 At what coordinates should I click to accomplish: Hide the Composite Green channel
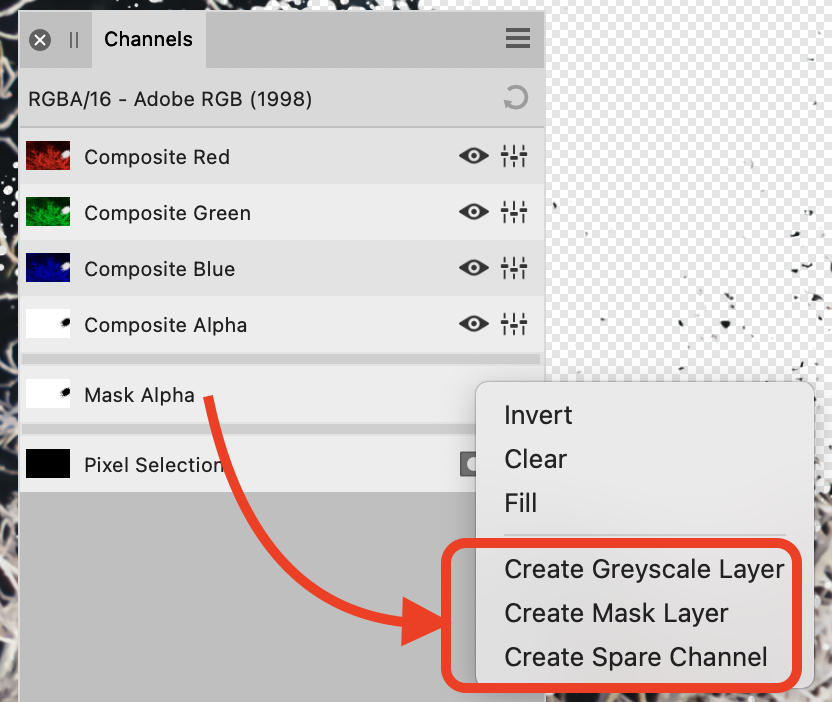(x=473, y=212)
